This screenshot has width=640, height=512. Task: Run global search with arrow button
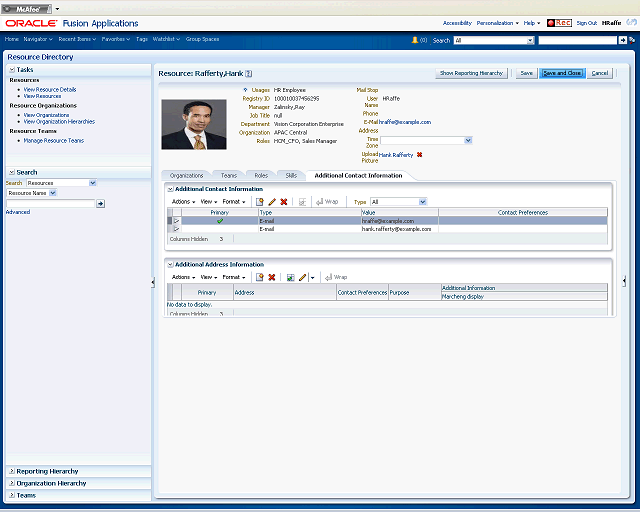coord(622,40)
